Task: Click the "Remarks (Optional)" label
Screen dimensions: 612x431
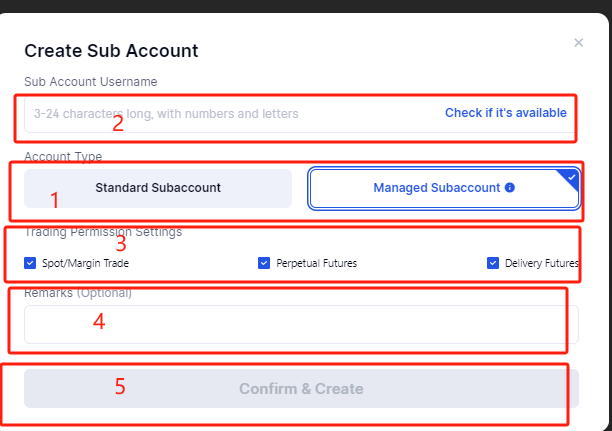Action: (78, 293)
